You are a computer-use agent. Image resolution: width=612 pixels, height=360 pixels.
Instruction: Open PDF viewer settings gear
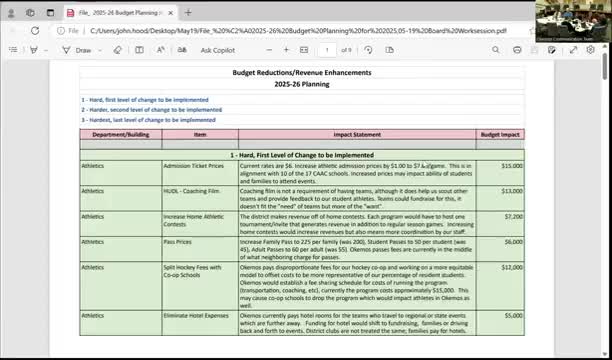point(591,50)
